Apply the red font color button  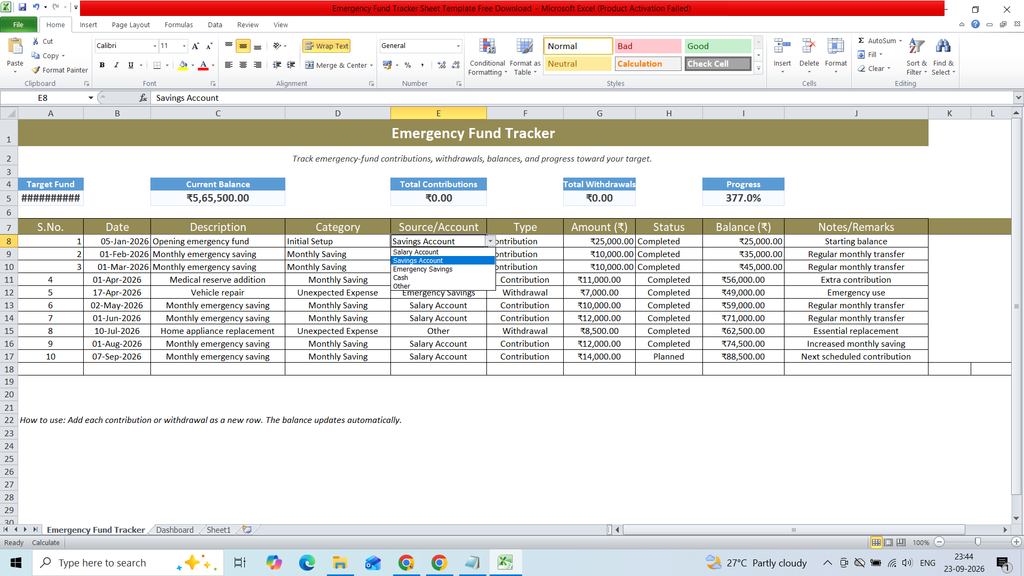(x=203, y=65)
